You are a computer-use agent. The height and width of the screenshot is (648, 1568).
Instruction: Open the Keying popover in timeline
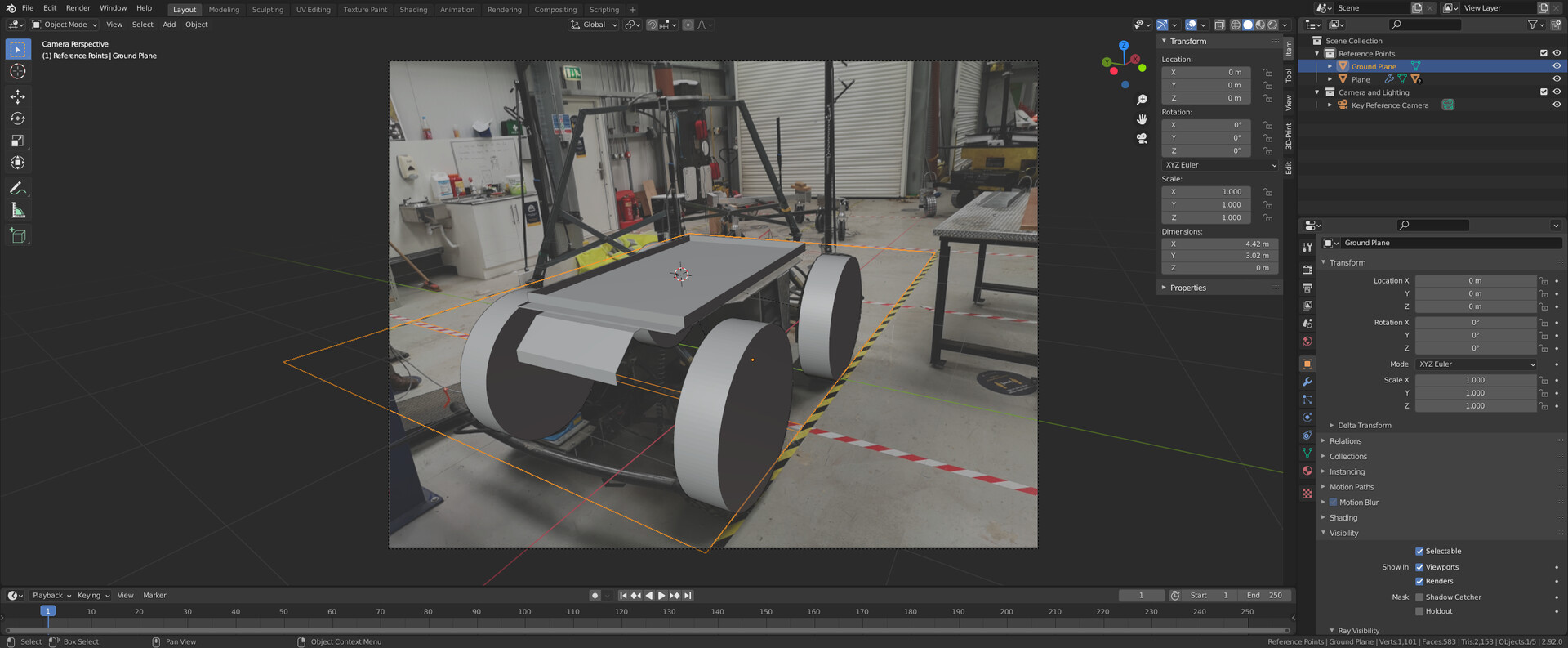click(92, 596)
